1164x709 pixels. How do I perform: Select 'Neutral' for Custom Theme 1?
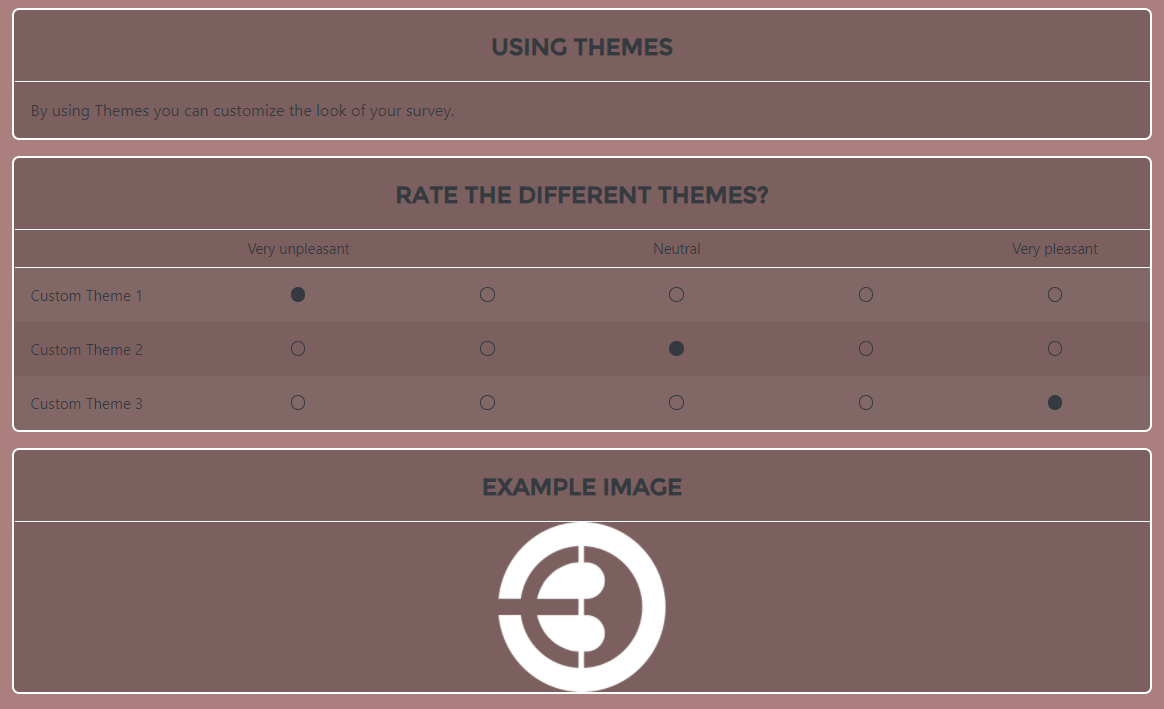[676, 294]
